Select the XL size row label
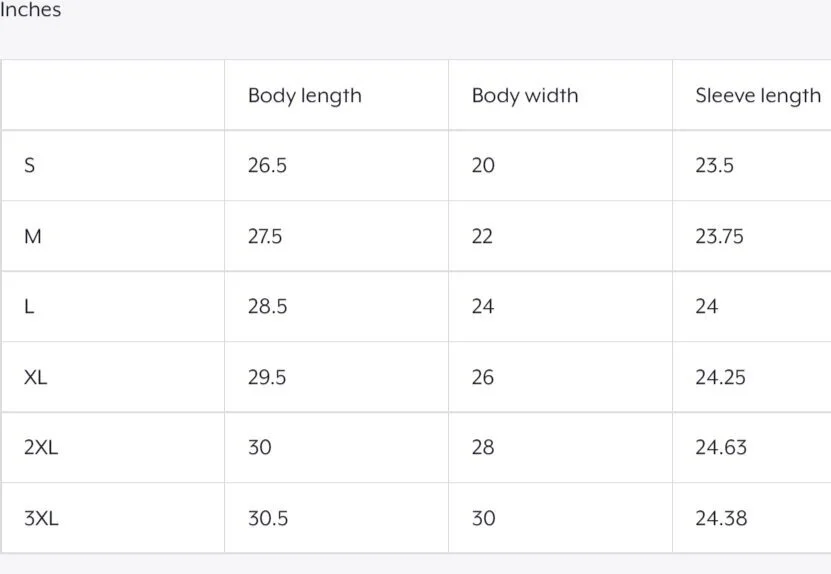Screen dimensions: 831x574 coord(35,378)
